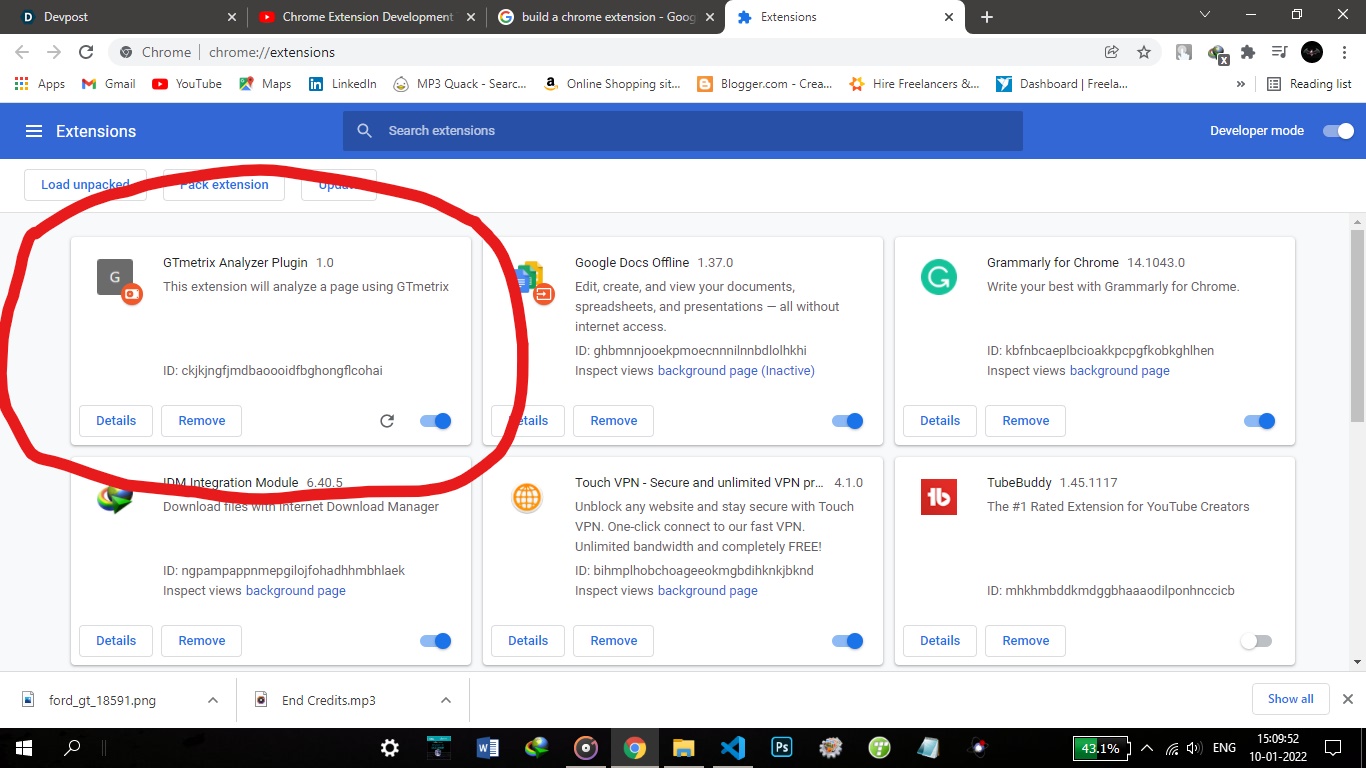This screenshot has height=768, width=1366.
Task: Click the Search extensions field
Action: (x=683, y=131)
